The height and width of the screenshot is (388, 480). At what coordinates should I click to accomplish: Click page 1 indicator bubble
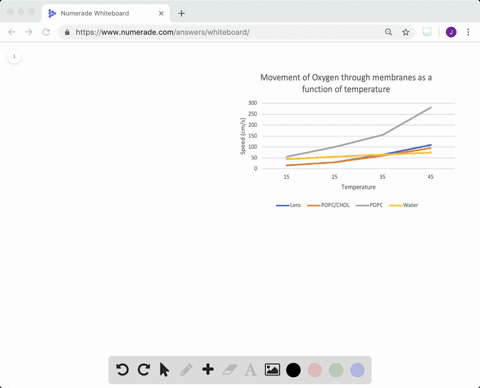pyautogui.click(x=14, y=57)
